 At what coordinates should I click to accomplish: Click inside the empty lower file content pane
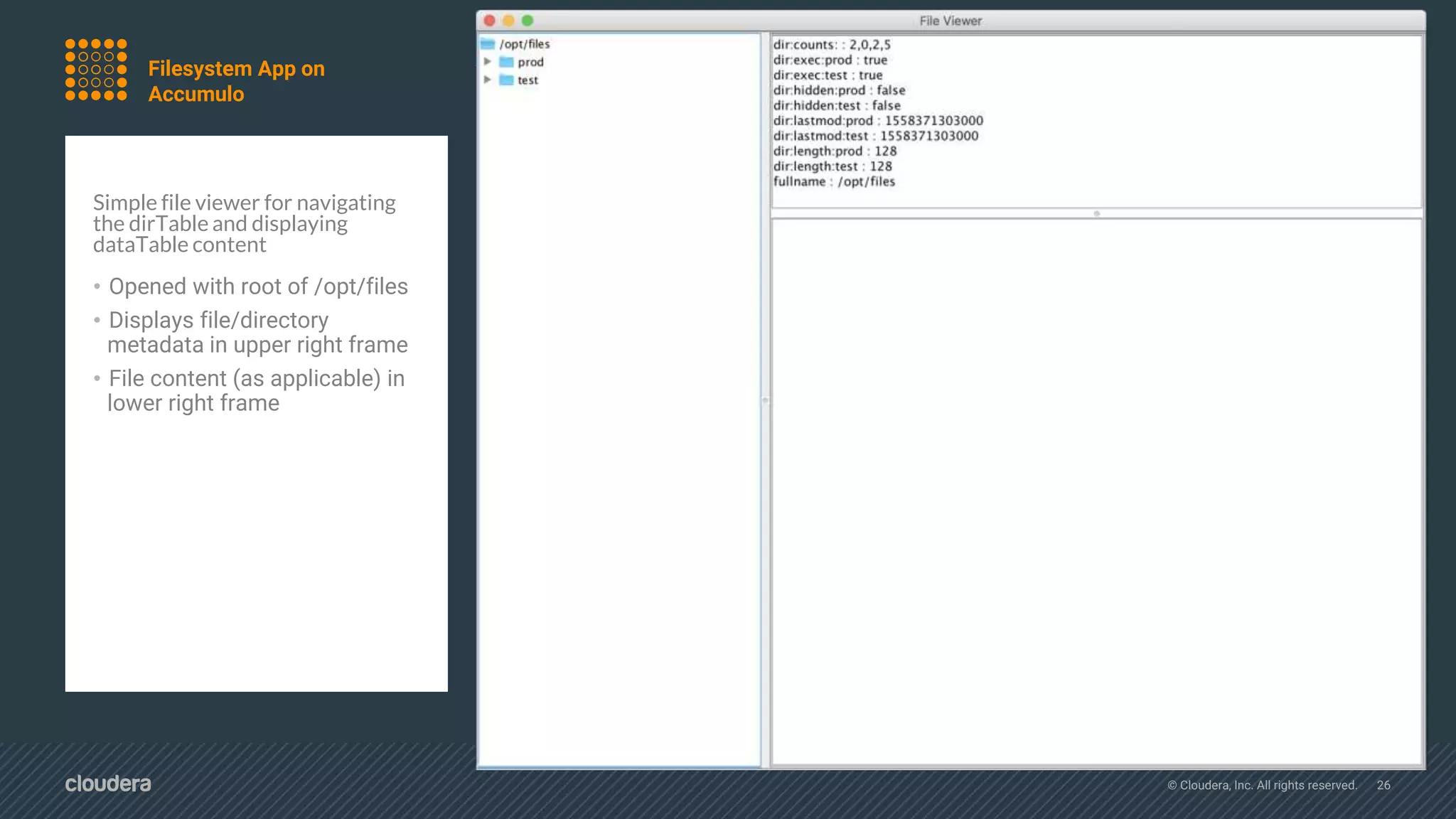1096,492
